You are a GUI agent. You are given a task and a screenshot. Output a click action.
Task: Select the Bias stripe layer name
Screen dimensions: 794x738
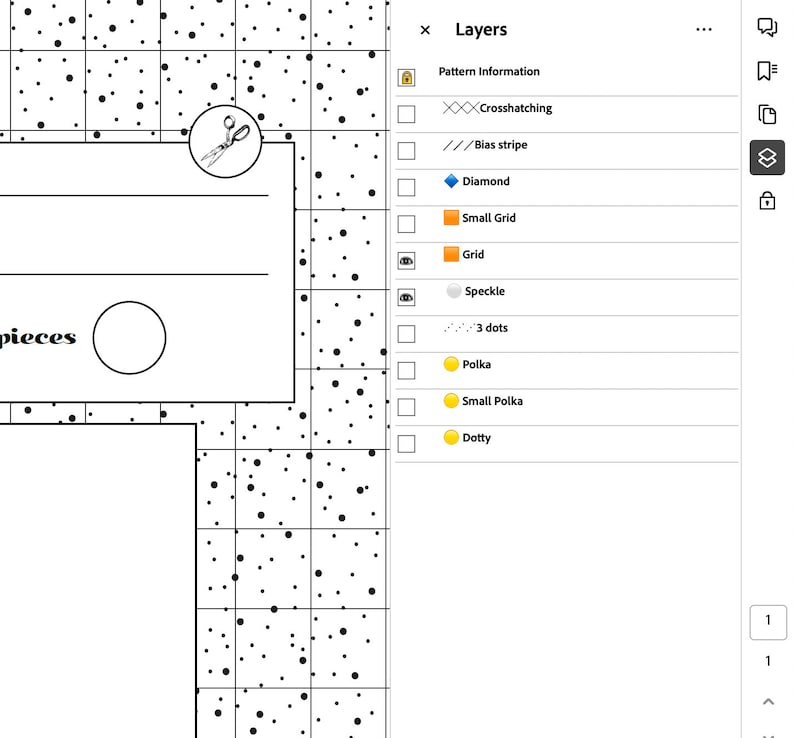tap(501, 145)
